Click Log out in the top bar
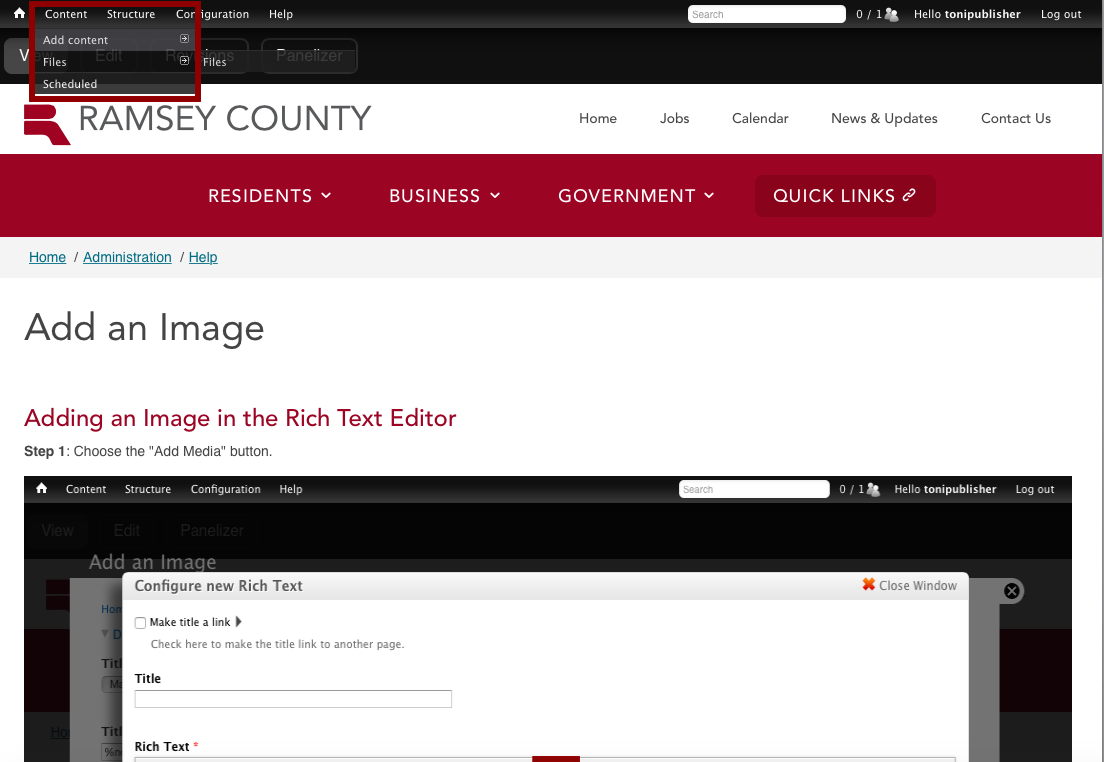This screenshot has width=1104, height=762. 1060,14
